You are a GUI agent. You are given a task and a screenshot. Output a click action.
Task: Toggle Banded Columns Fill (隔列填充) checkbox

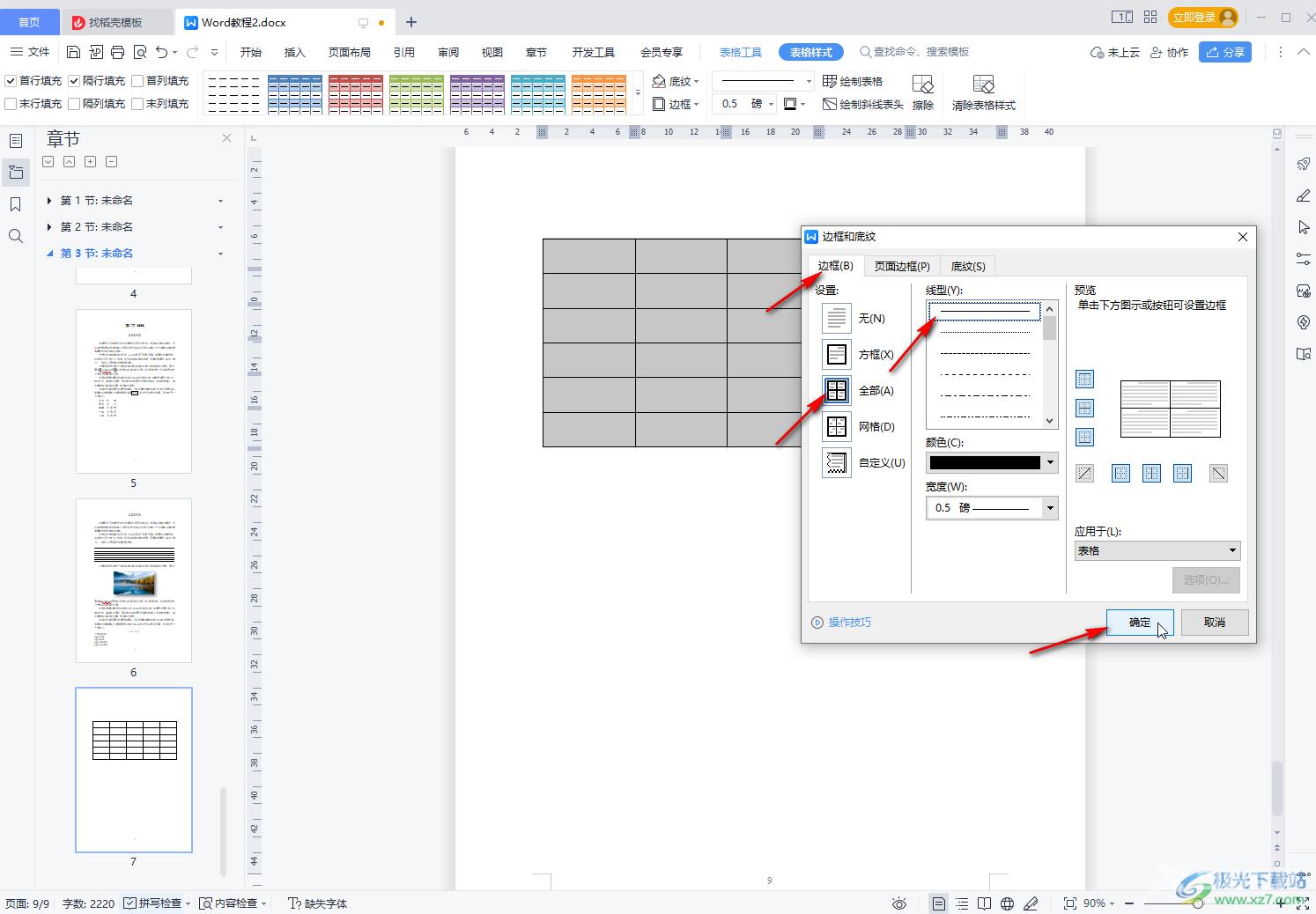pos(74,104)
